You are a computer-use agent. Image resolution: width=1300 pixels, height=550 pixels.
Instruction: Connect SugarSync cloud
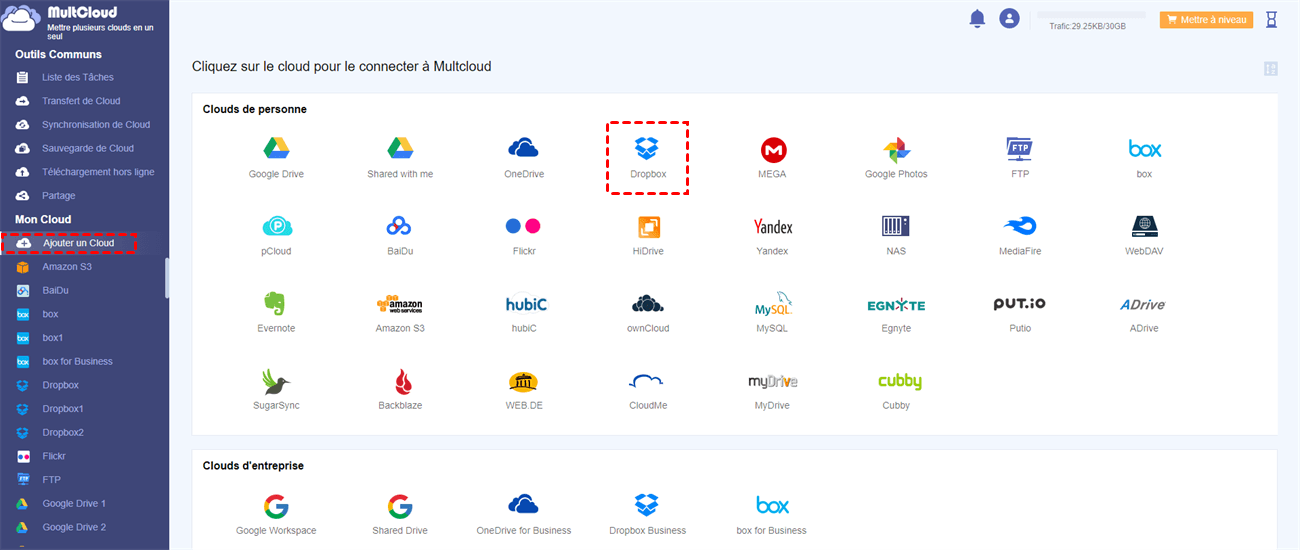tap(276, 389)
